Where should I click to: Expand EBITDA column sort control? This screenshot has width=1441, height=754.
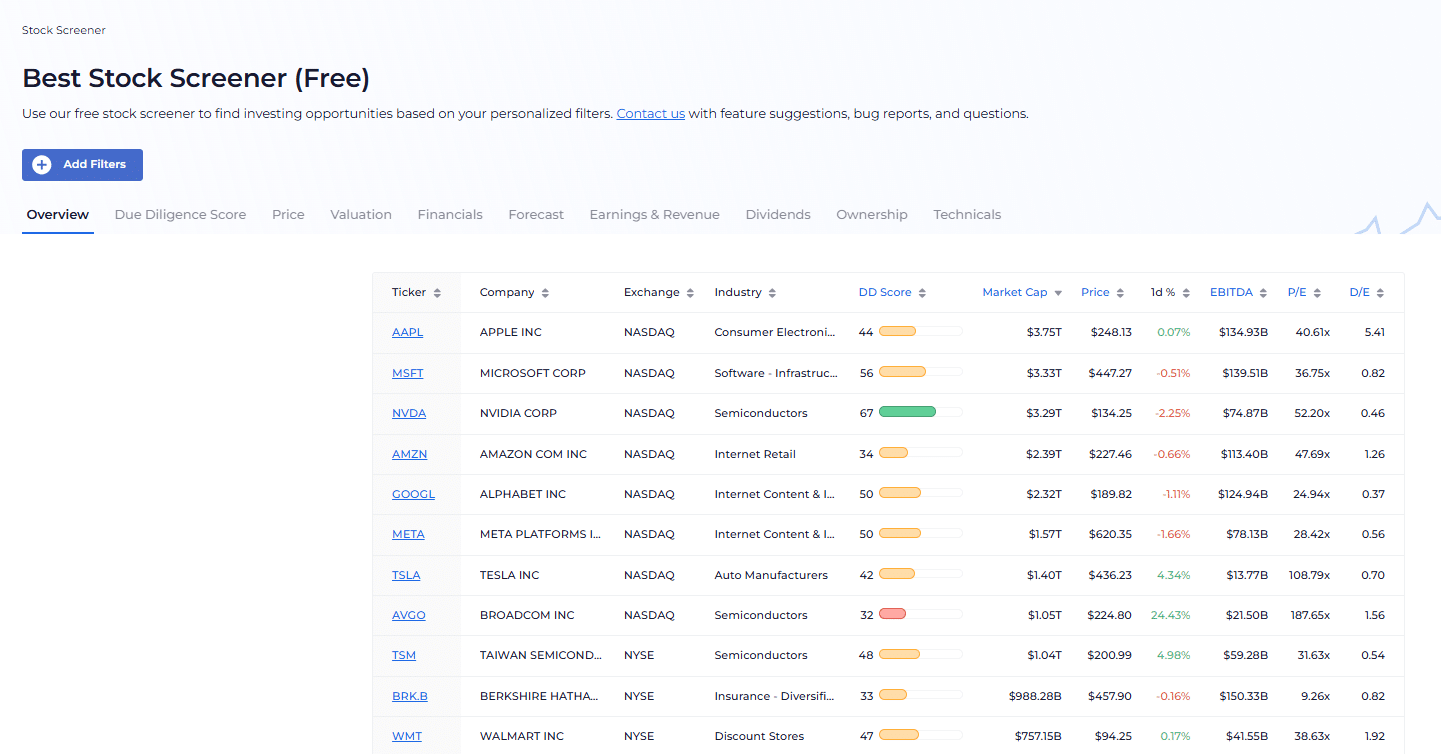click(x=1264, y=293)
